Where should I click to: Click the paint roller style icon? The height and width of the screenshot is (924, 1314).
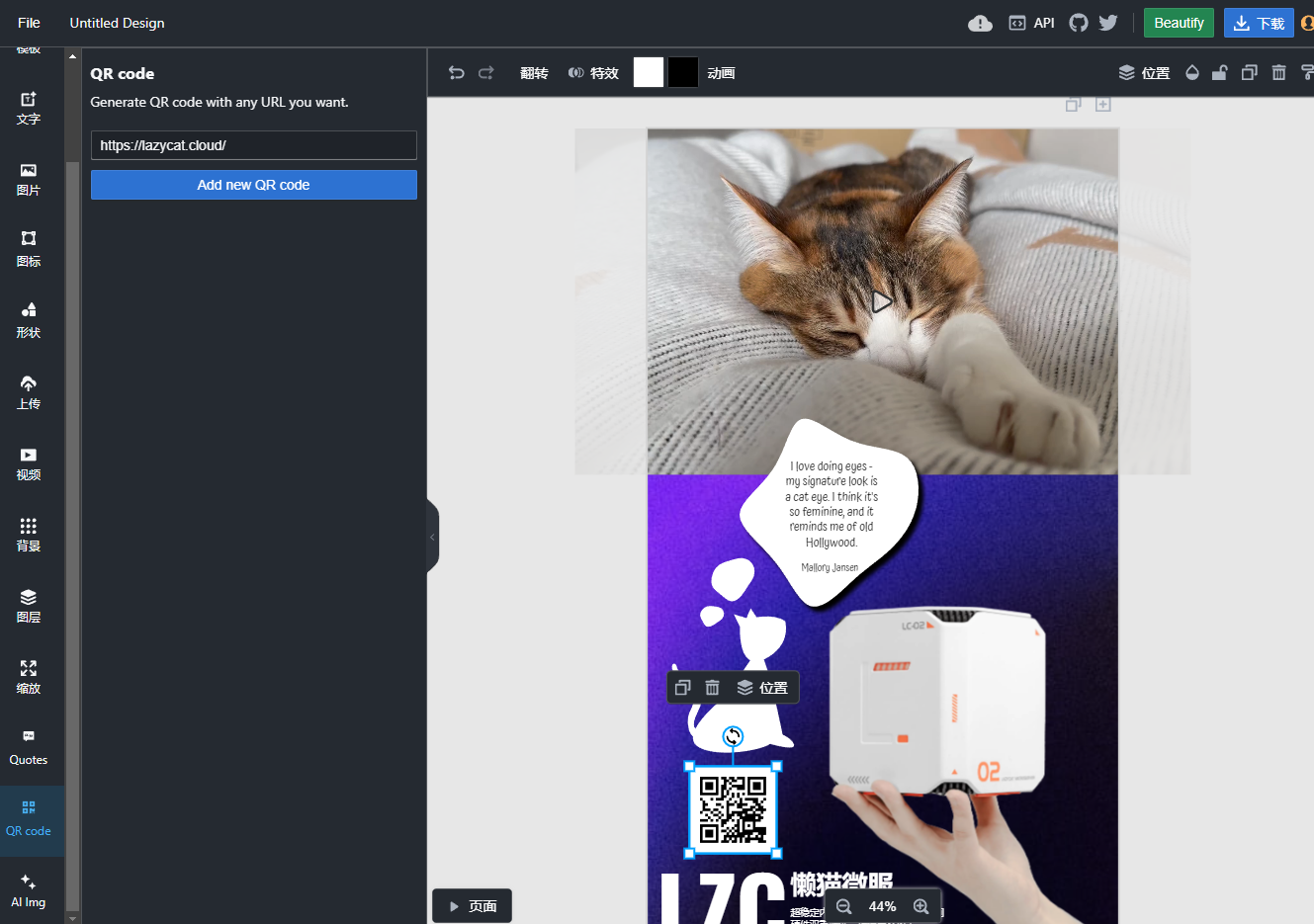click(x=1307, y=72)
